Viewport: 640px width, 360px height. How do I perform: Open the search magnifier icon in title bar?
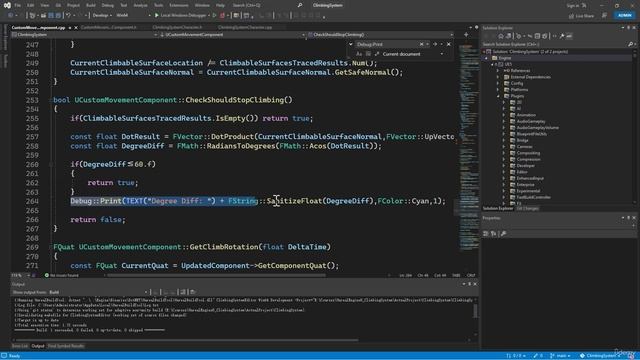click(300, 5)
